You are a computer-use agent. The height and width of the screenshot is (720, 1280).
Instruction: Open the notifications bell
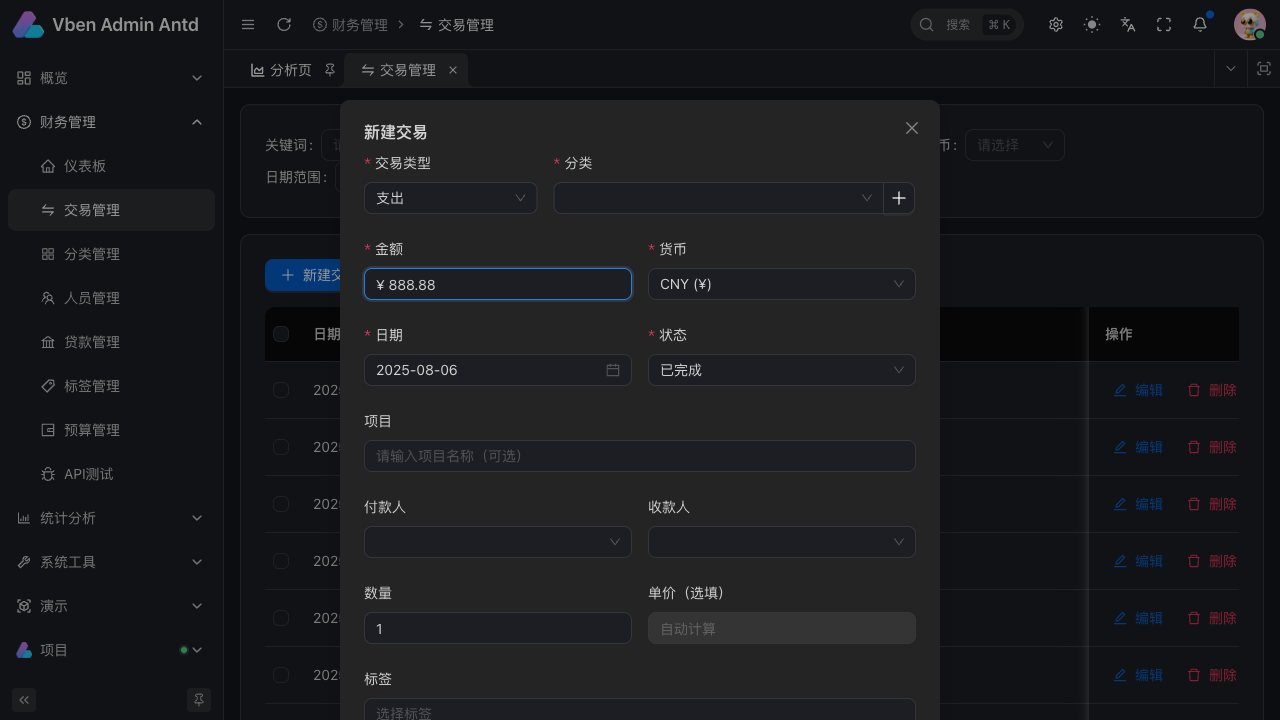click(x=1200, y=25)
